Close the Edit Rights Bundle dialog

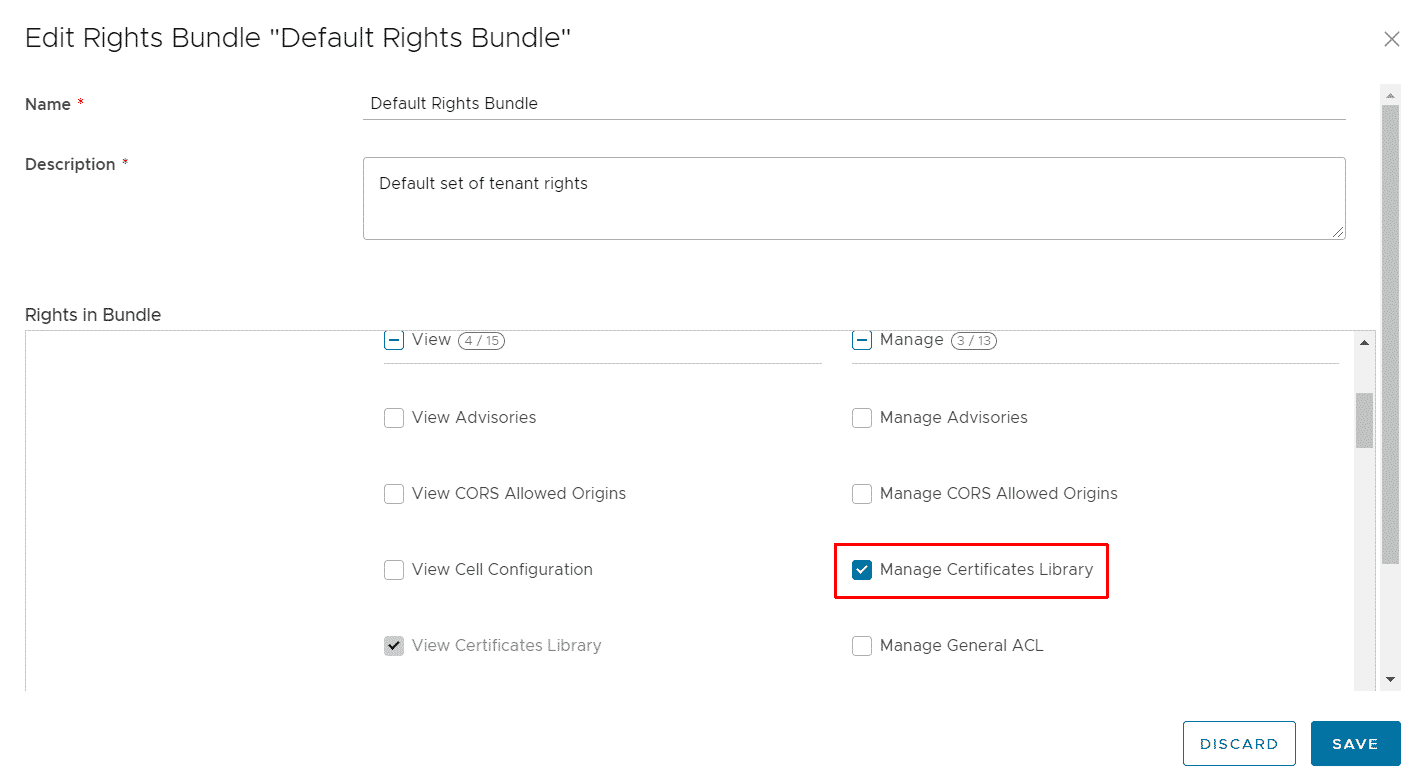coord(1391,39)
